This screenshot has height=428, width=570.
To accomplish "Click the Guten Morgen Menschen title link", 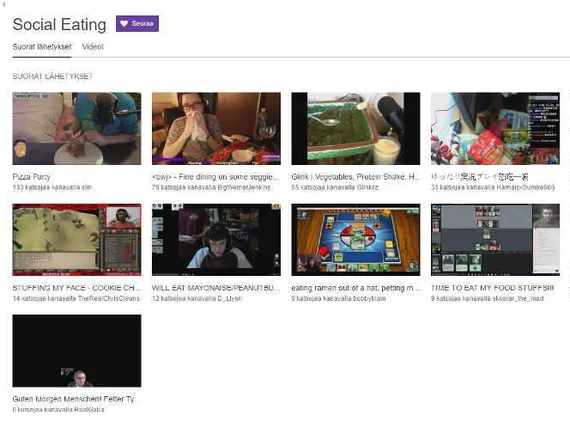I will pos(74,399).
